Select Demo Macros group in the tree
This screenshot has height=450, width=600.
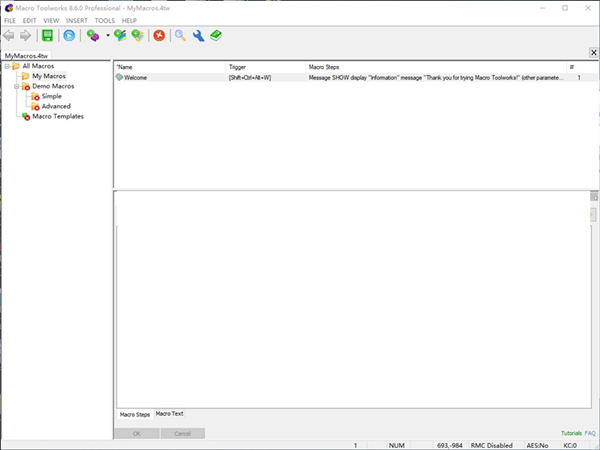(53, 86)
